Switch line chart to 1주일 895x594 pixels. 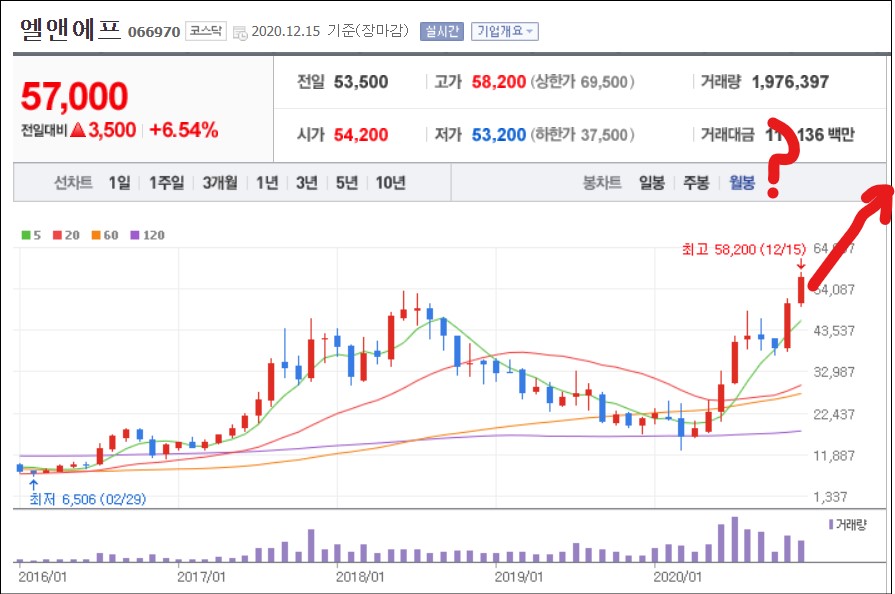pyautogui.click(x=167, y=183)
